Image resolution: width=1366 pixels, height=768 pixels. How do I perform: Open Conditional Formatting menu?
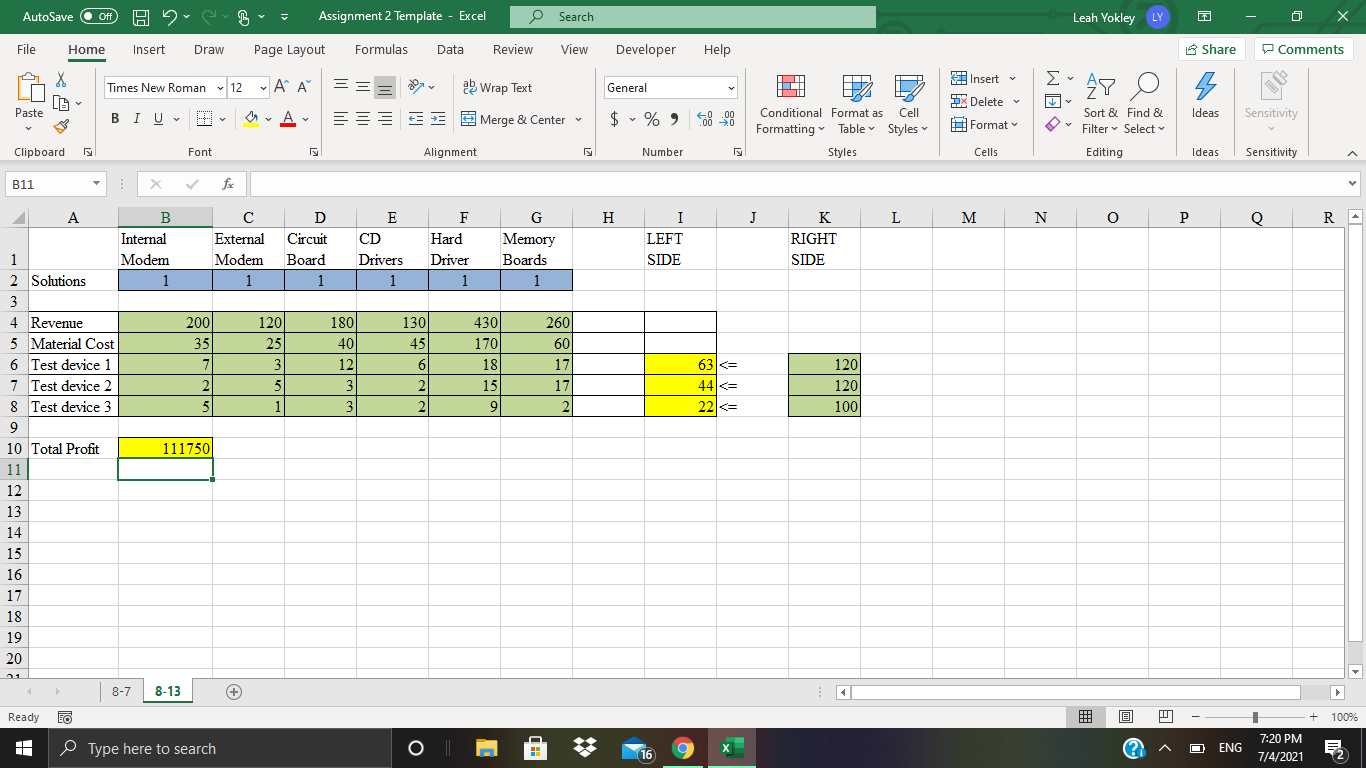pyautogui.click(x=790, y=105)
